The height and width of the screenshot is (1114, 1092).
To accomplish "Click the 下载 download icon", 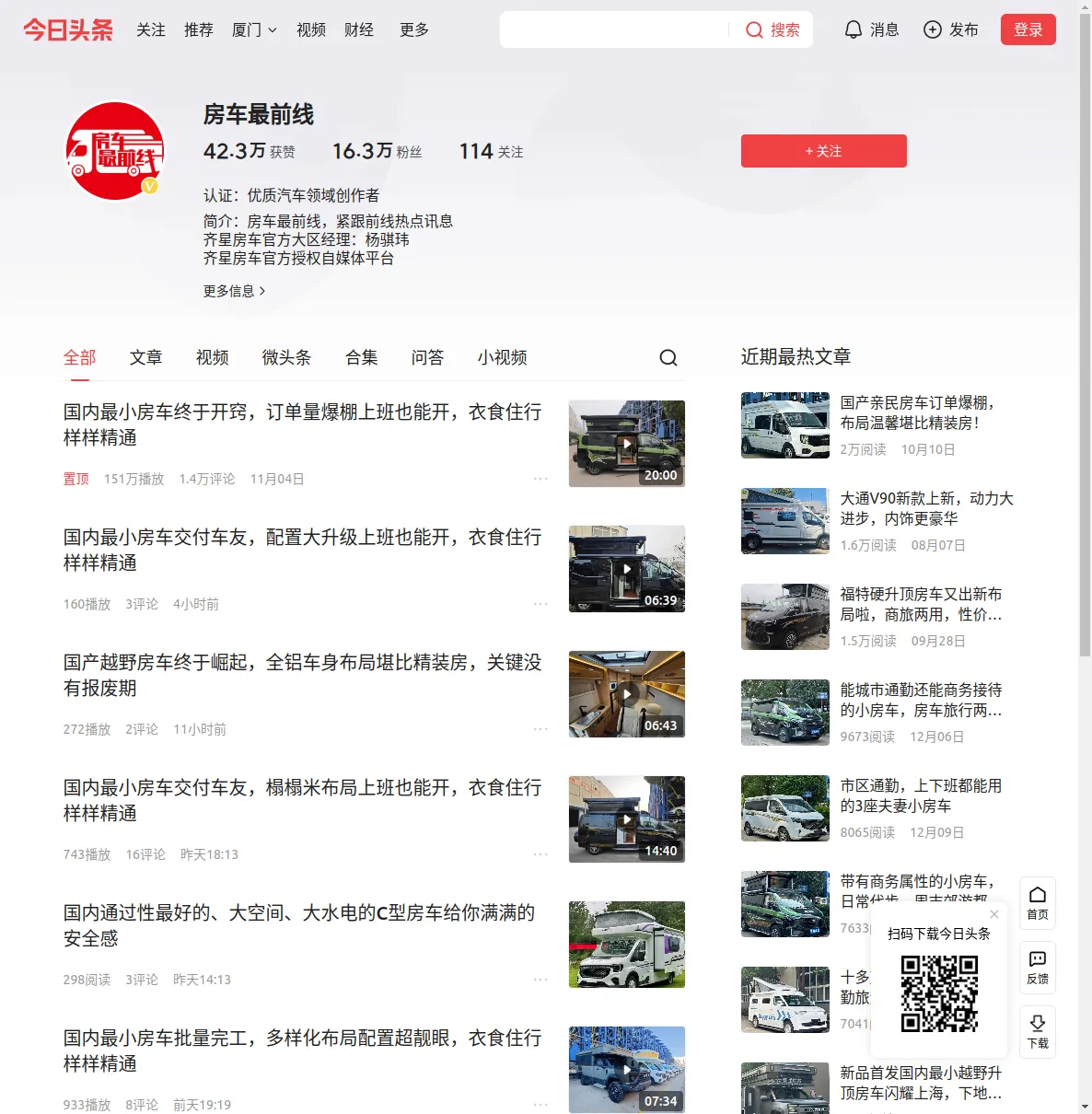I will [x=1038, y=1032].
